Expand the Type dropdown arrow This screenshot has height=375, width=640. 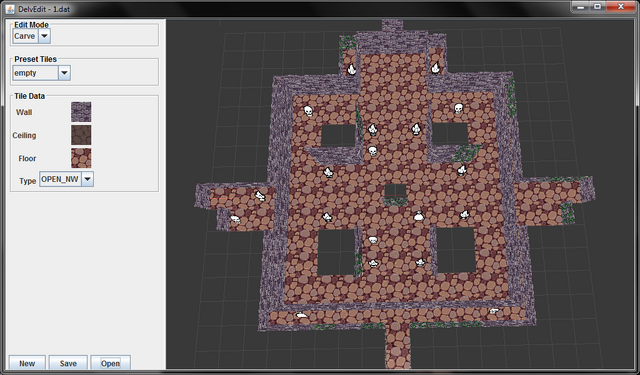point(87,179)
